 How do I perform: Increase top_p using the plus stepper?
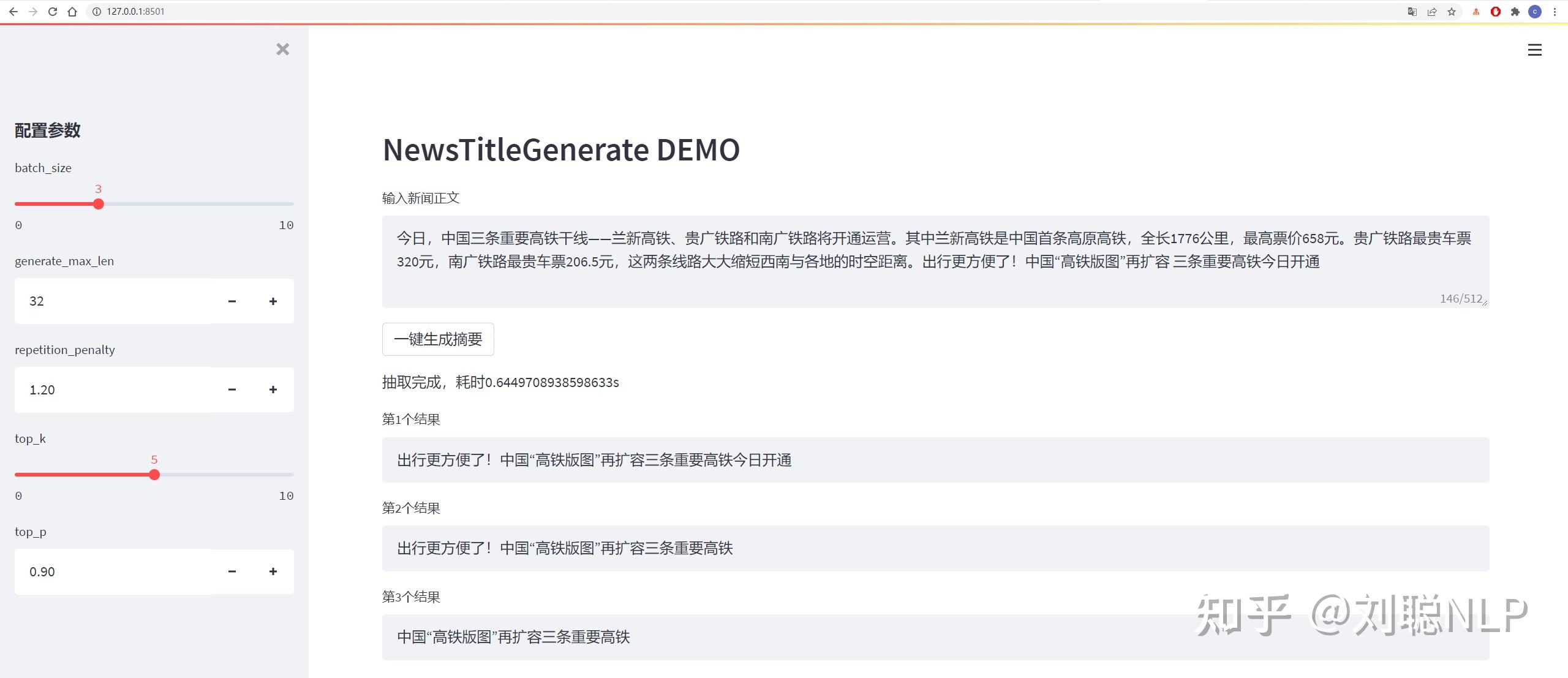click(273, 571)
